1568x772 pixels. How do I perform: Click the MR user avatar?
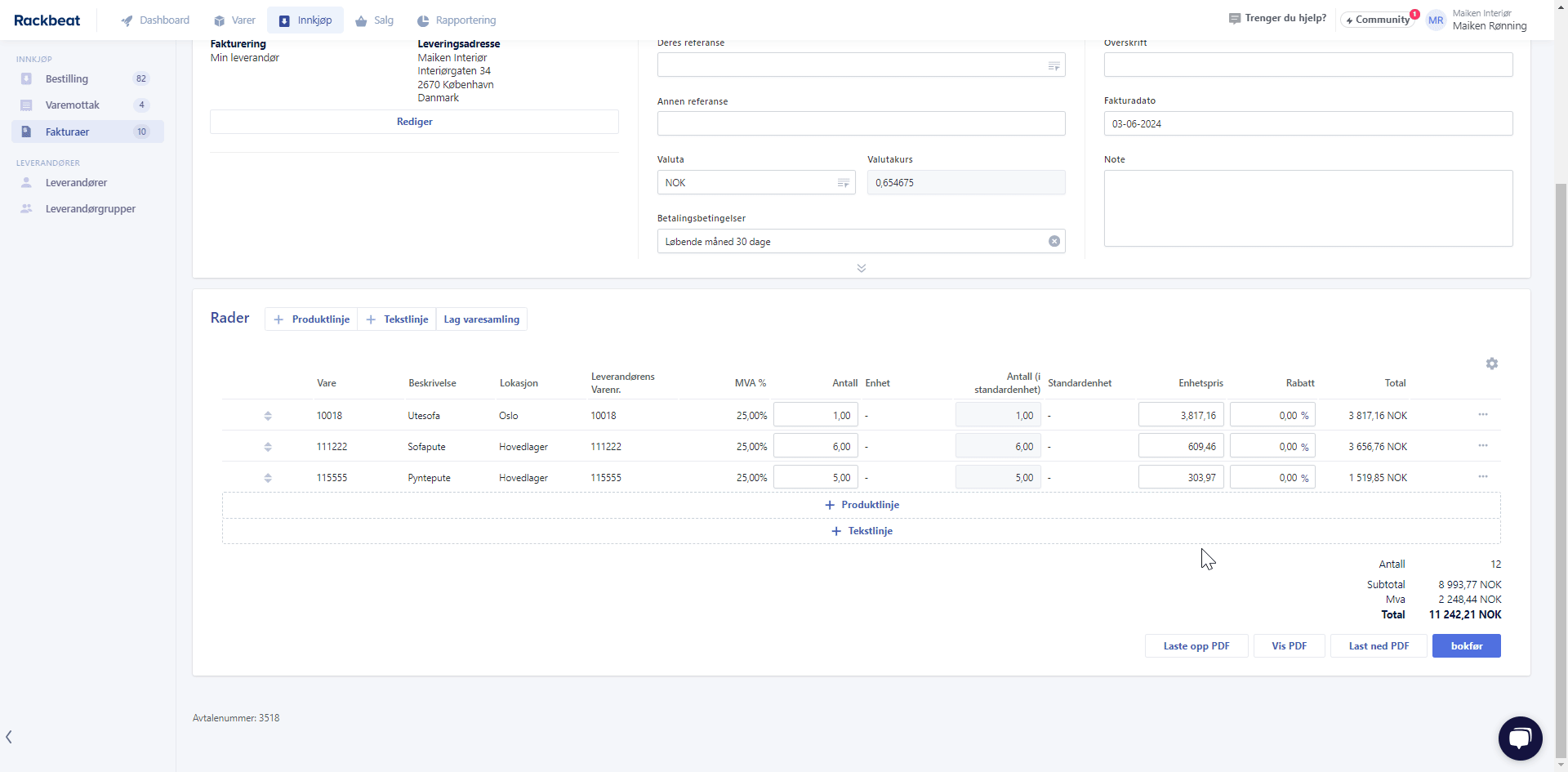1435,20
